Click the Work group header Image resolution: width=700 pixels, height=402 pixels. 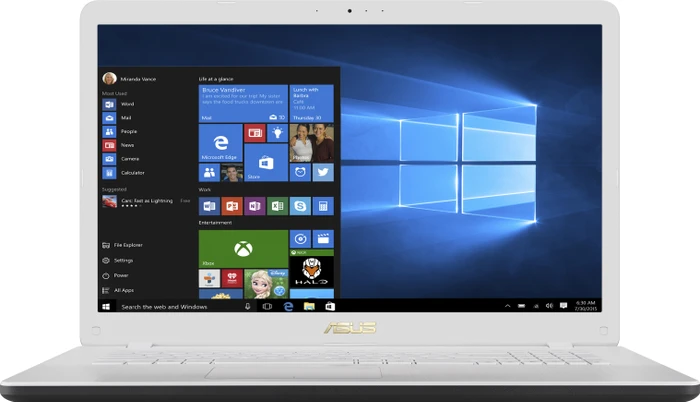tap(205, 190)
